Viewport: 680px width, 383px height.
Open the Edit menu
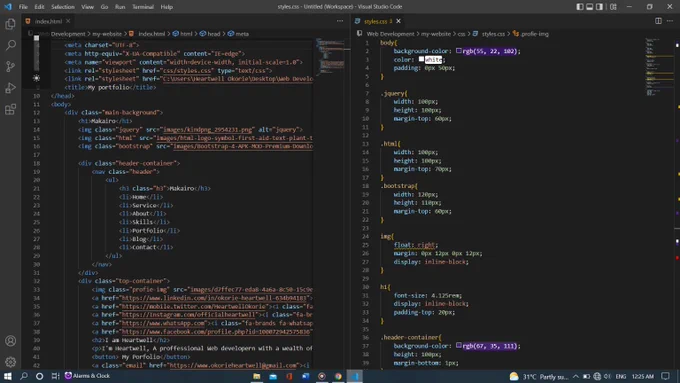[39, 7]
